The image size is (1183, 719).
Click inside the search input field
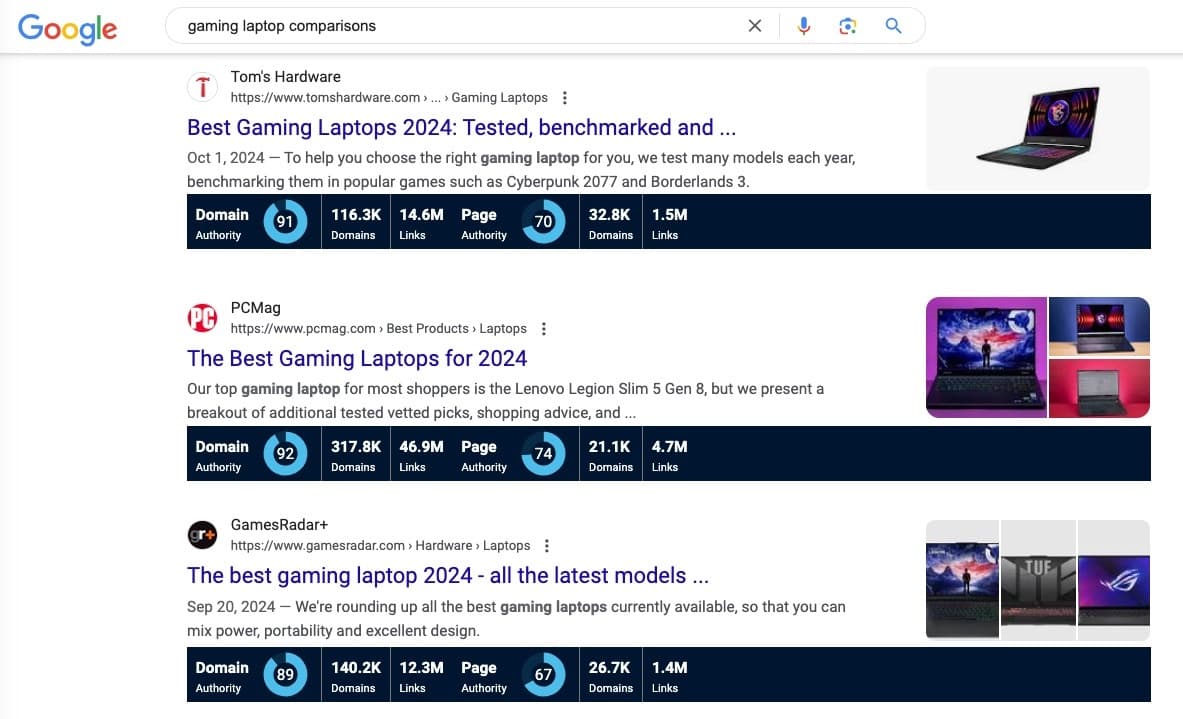450,26
